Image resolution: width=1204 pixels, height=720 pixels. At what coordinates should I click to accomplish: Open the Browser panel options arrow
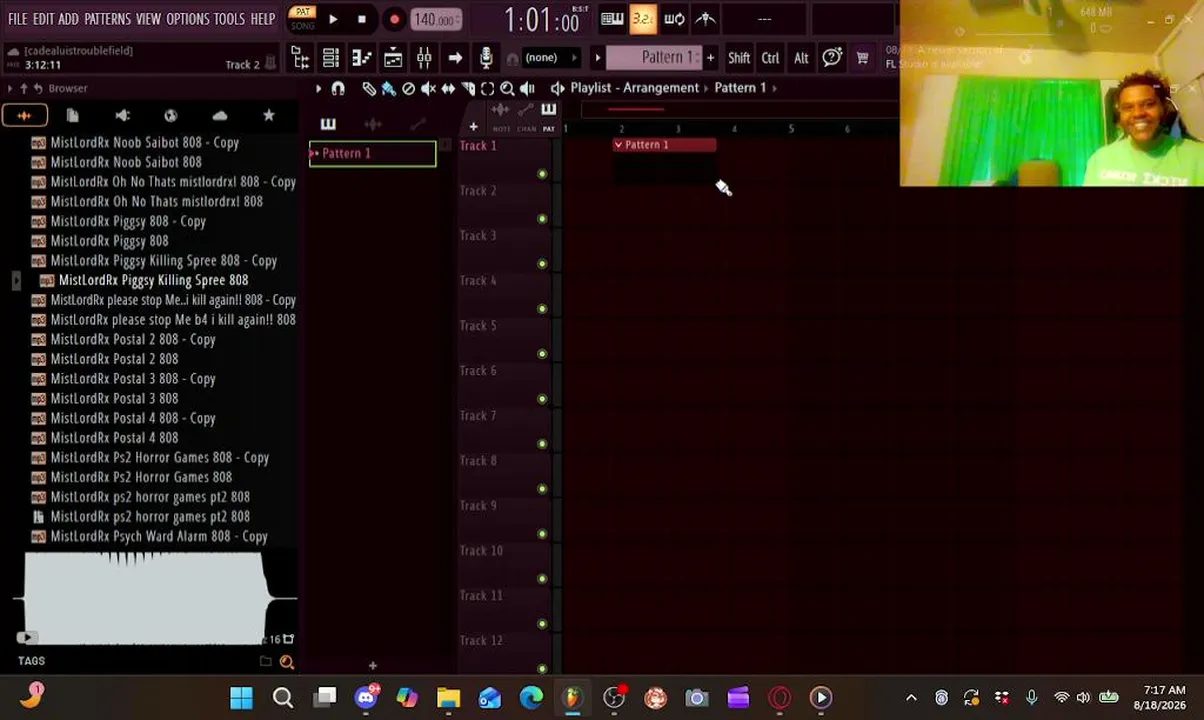[9, 88]
